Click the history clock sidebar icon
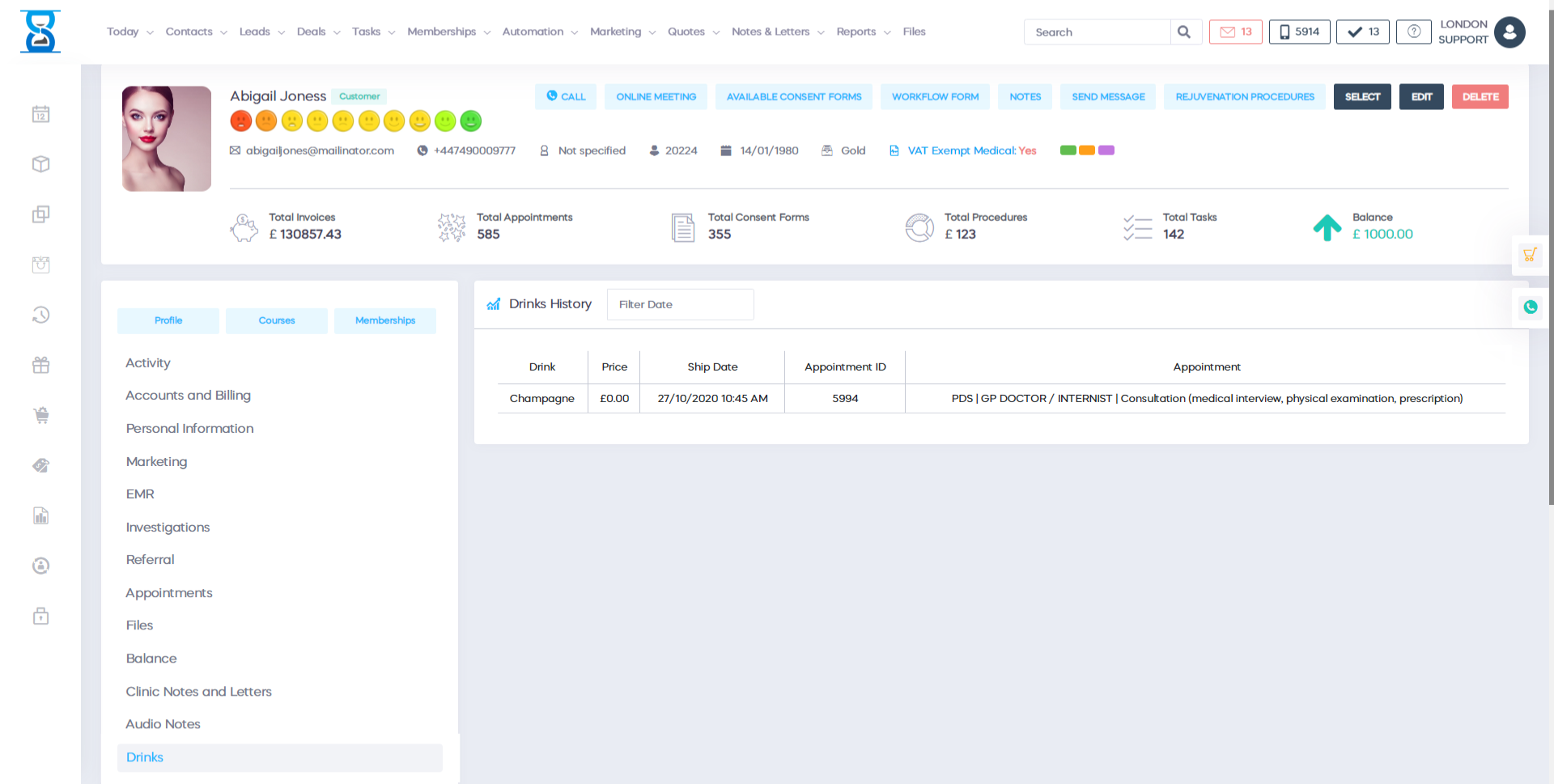 (40, 315)
